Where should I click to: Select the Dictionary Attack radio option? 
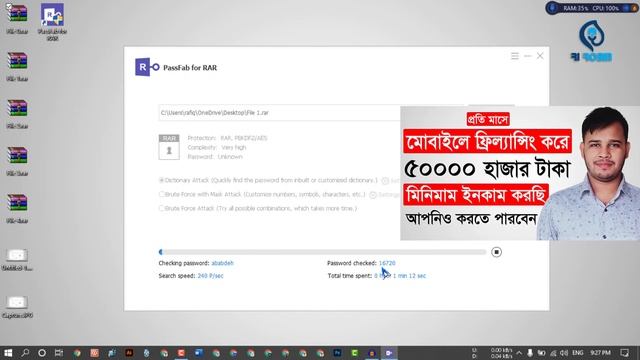[x=162, y=180]
